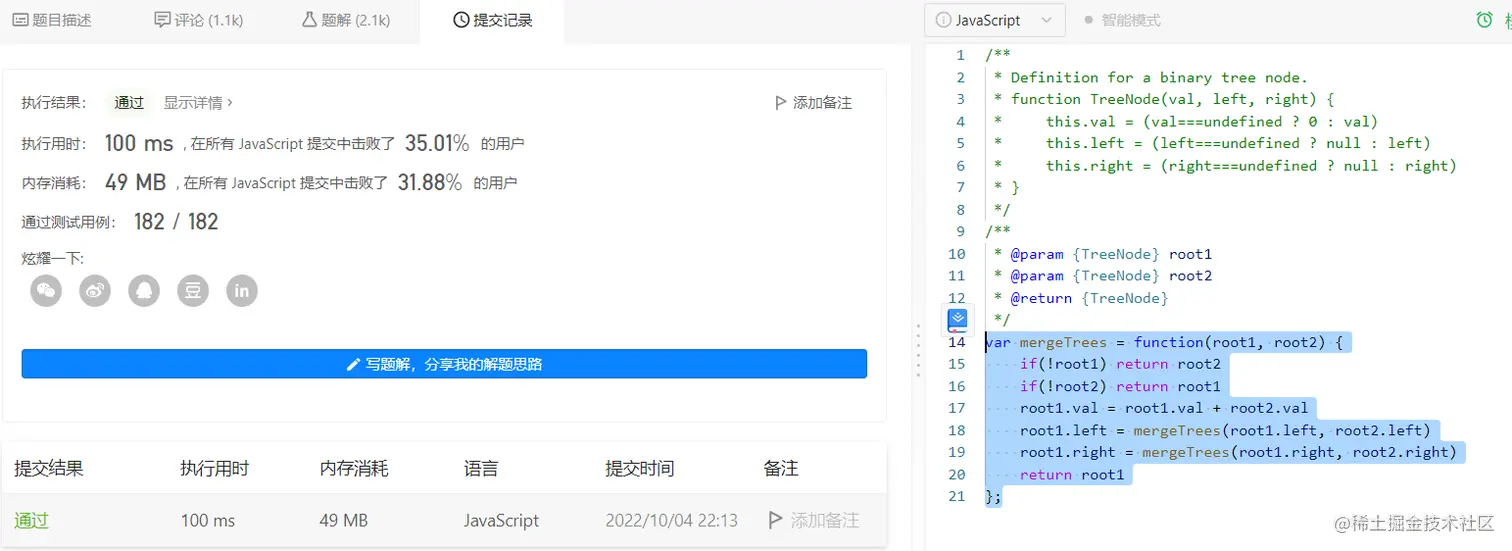Click line number 21 in gutter

(957, 496)
